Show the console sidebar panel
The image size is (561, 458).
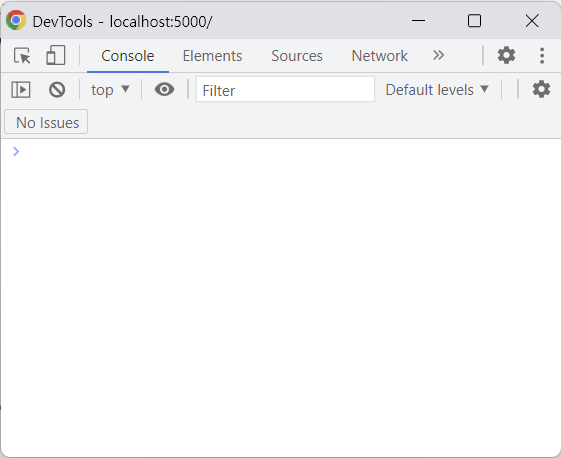tap(21, 89)
